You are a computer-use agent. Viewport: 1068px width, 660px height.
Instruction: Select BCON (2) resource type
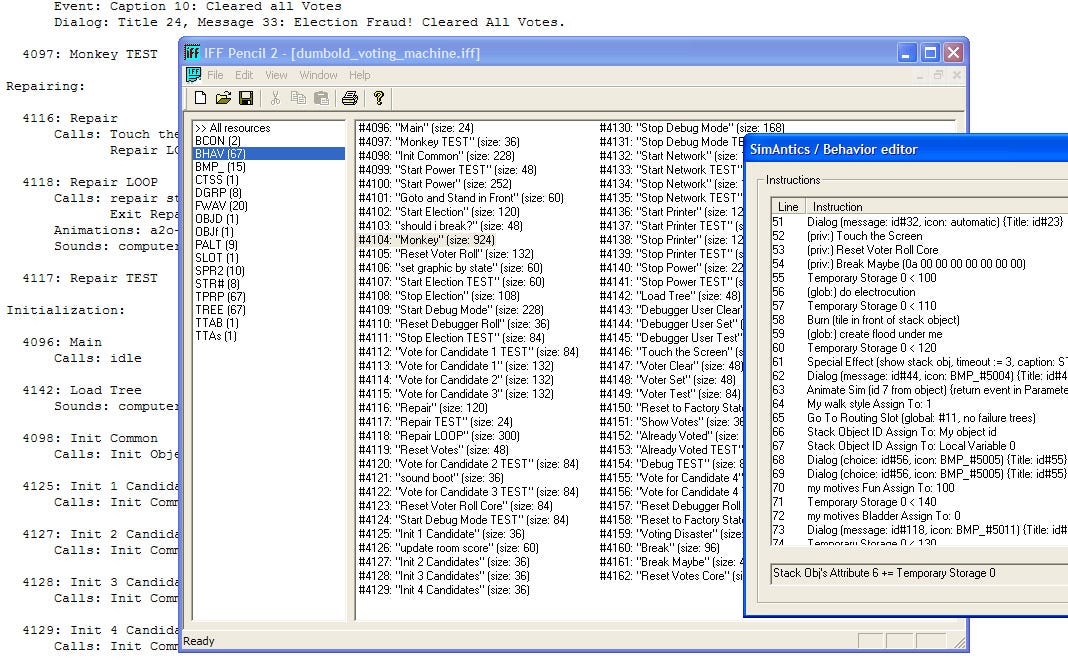click(218, 141)
